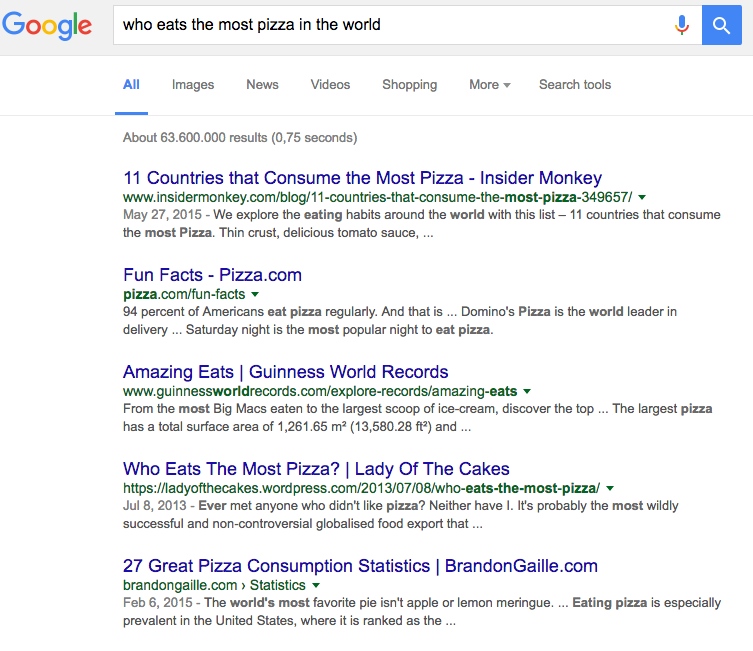Open Fun Facts - Pizza.com result

[x=212, y=275]
